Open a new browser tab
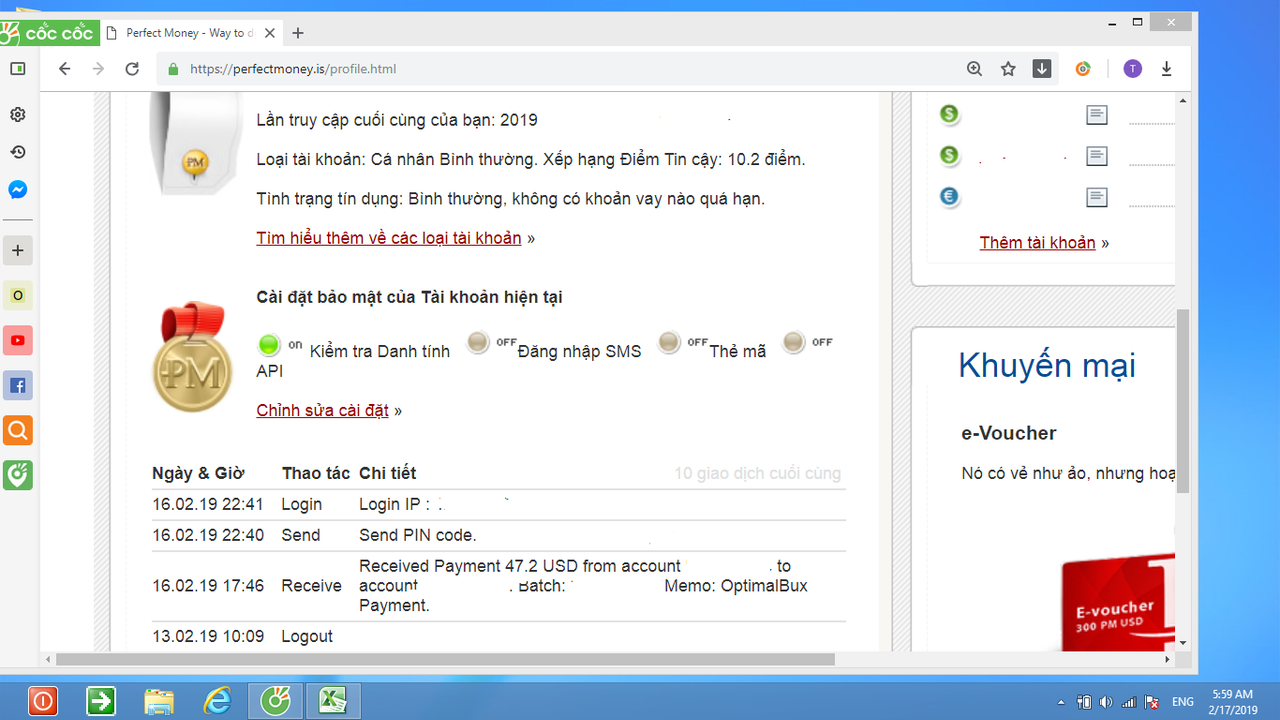Image resolution: width=1280 pixels, height=720 pixels. (x=298, y=33)
